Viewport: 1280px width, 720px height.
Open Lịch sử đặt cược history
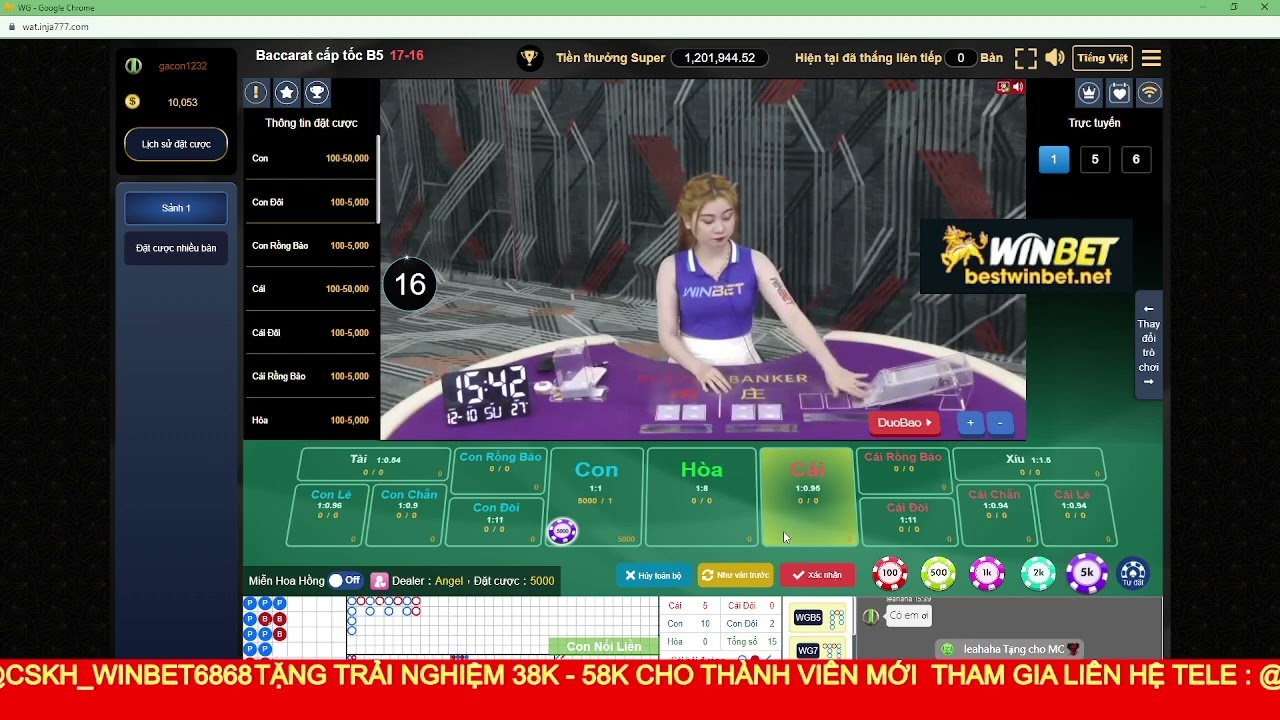click(x=176, y=144)
